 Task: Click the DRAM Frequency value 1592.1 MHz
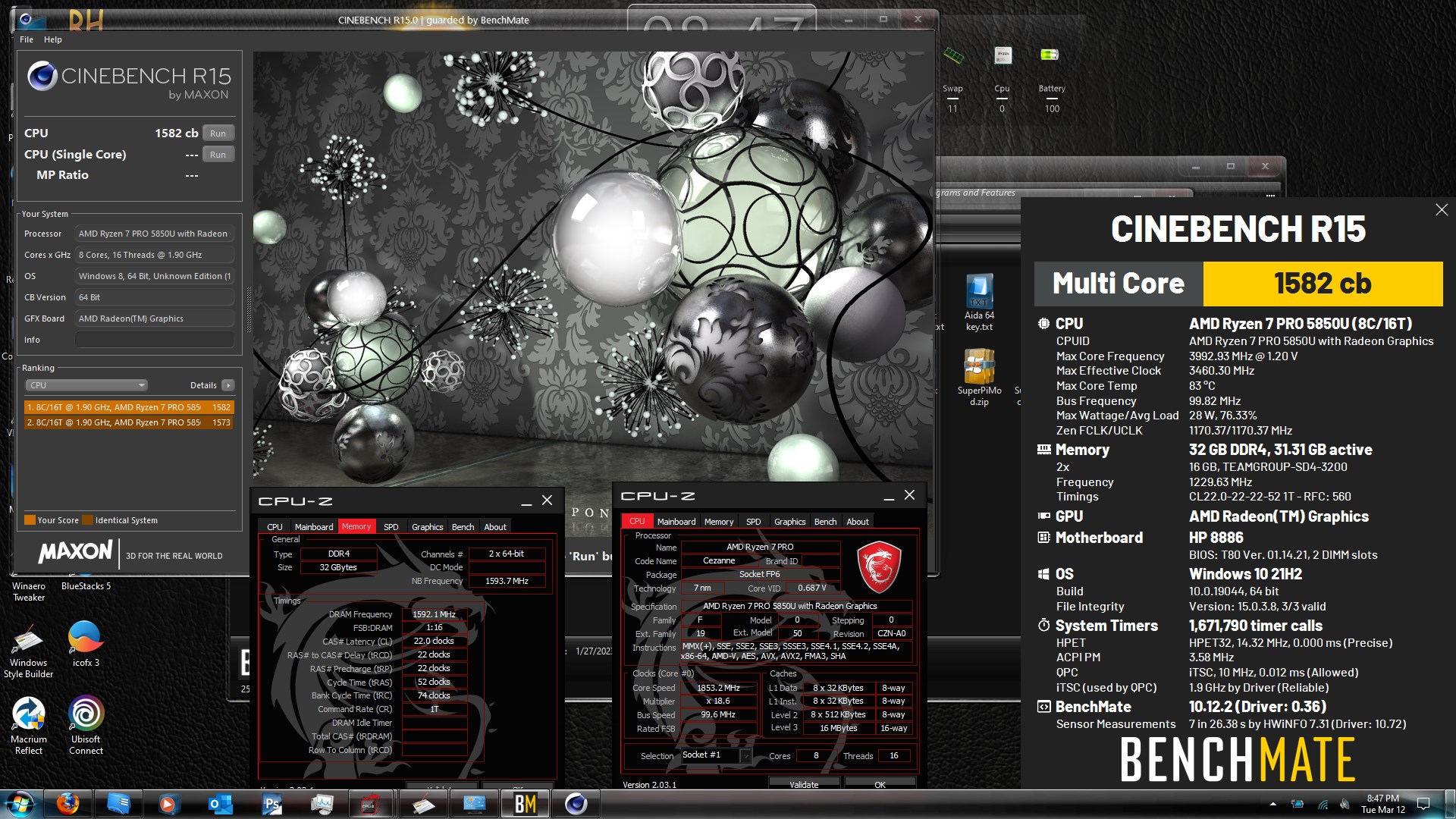(435, 614)
